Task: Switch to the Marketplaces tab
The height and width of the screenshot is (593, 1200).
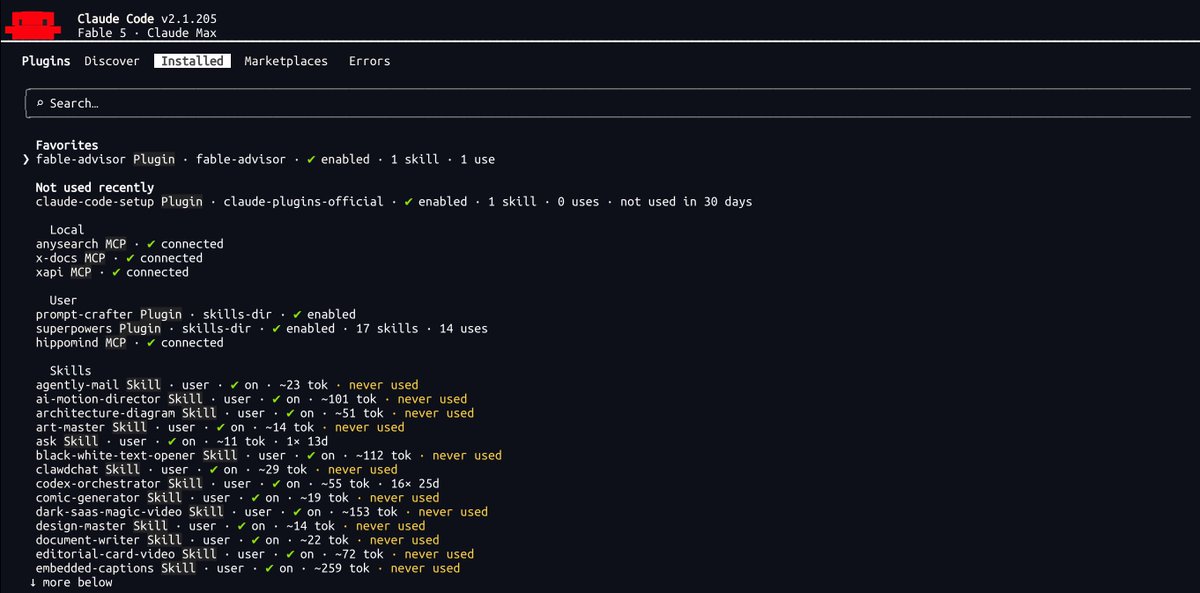Action: [x=286, y=61]
